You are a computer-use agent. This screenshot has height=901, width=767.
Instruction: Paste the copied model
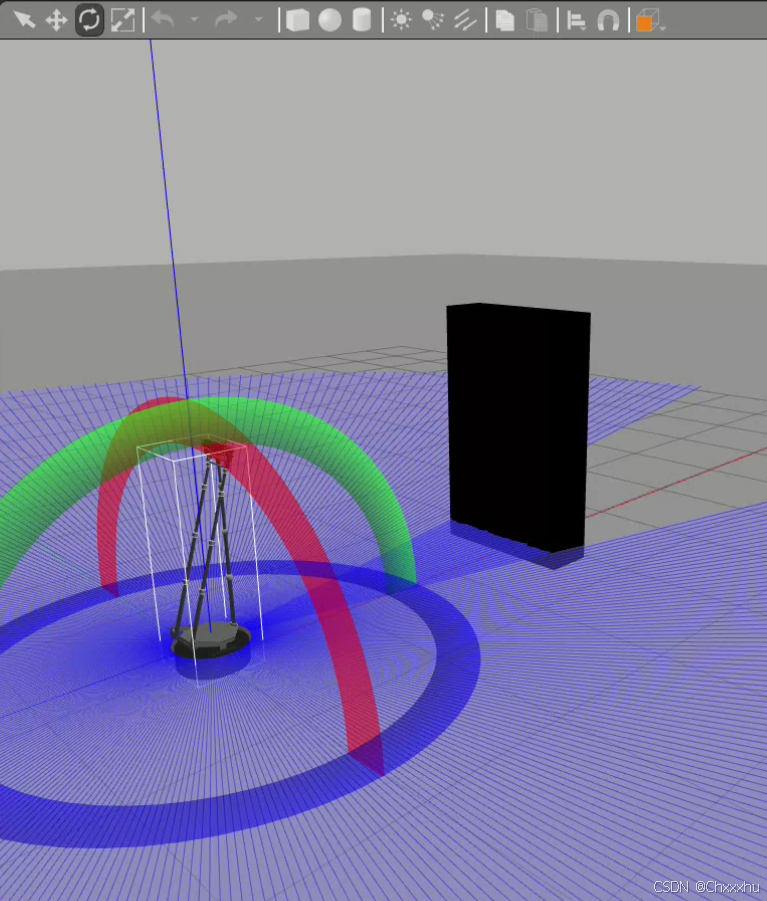coord(537,21)
